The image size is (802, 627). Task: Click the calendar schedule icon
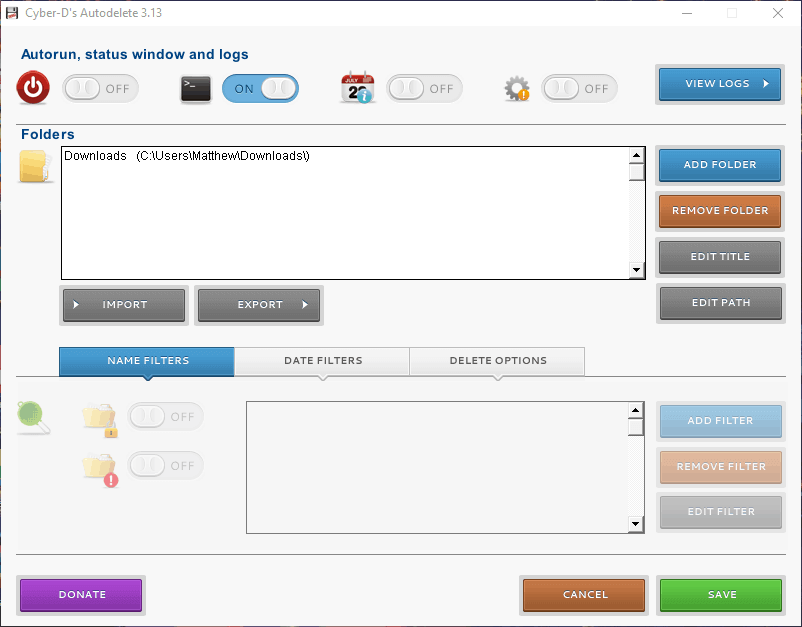[x=356, y=88]
